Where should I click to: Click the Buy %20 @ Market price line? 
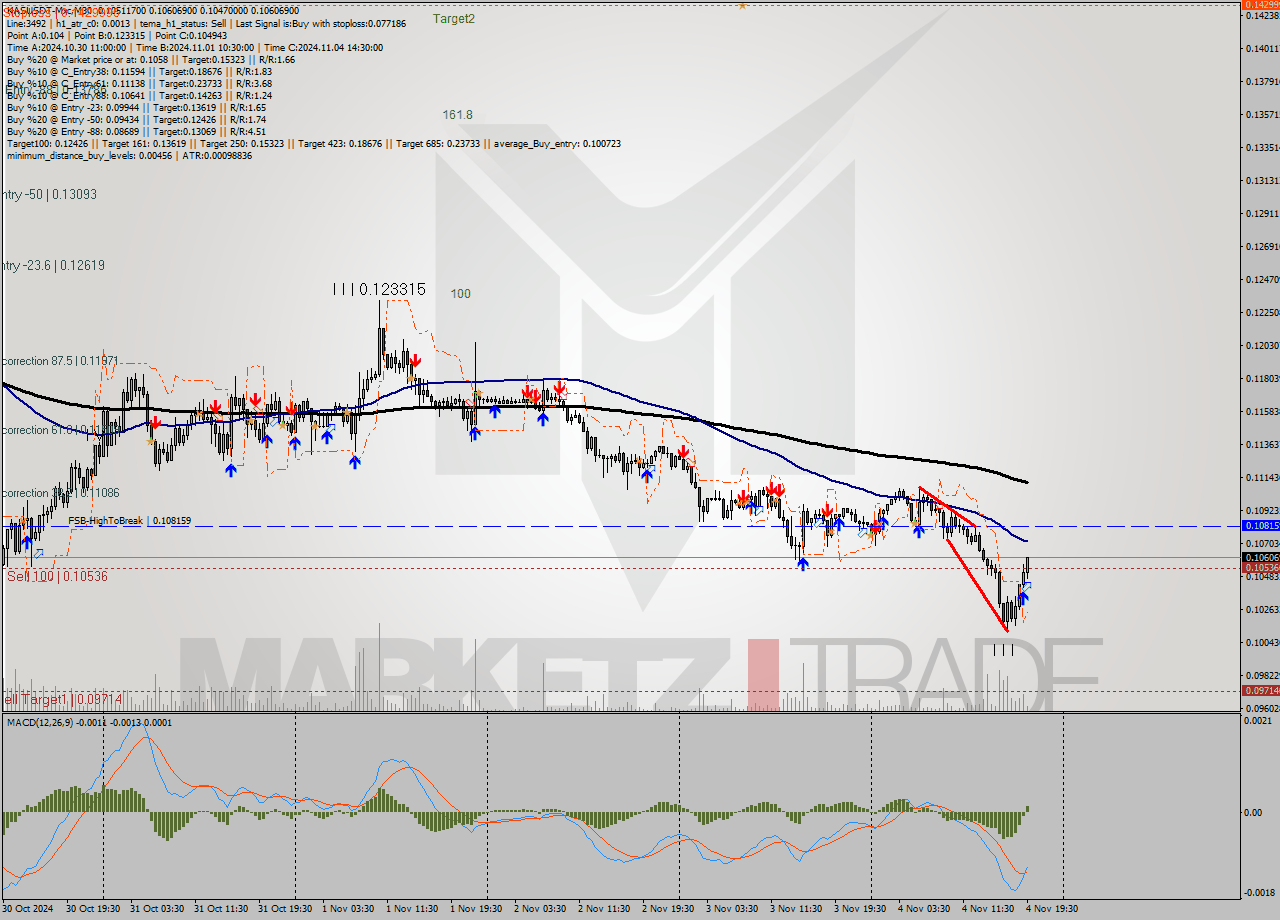(x=150, y=60)
